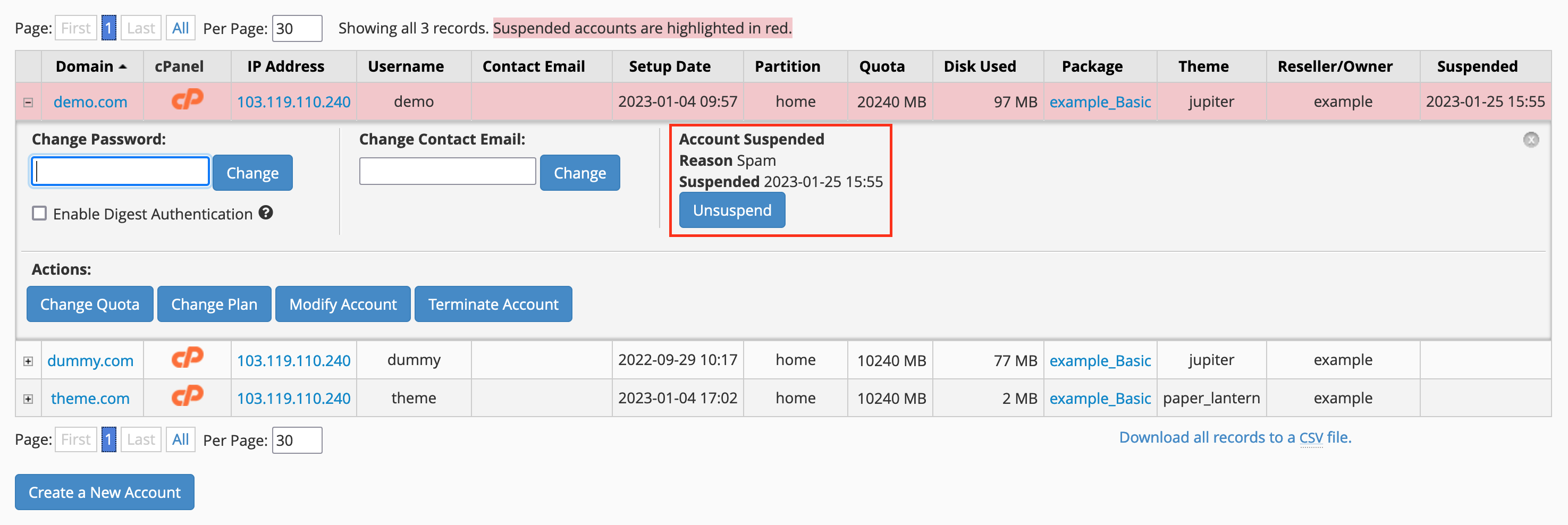Focus the Change Contact Email field
1568x525 pixels.
[448, 172]
